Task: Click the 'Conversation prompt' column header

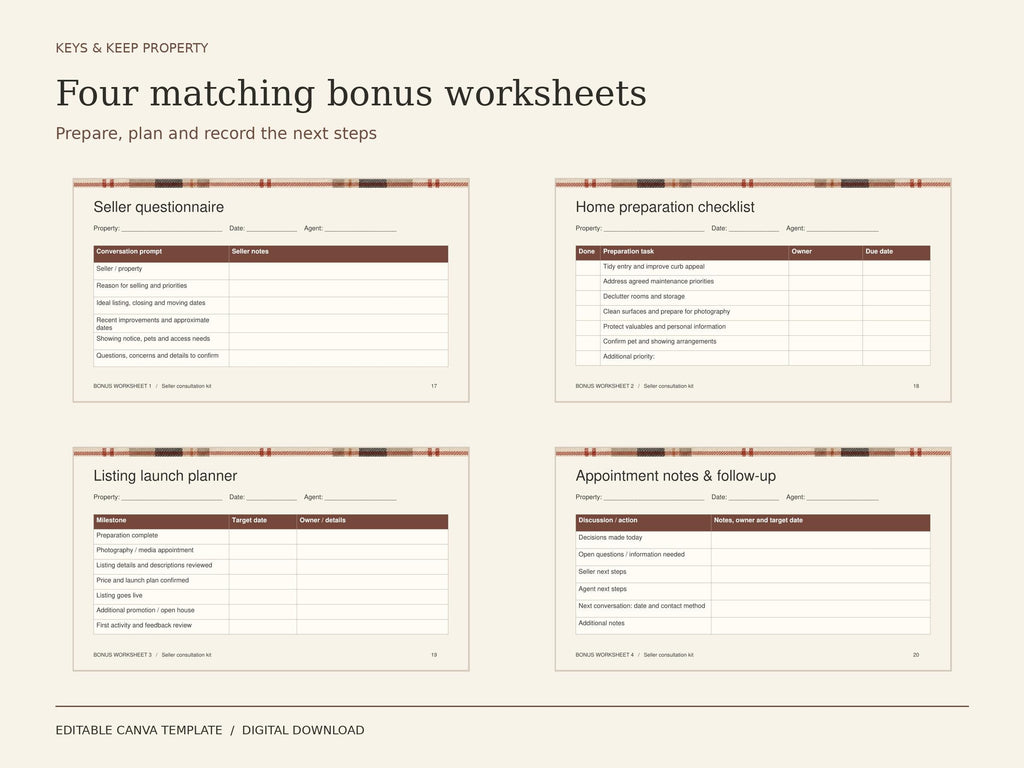Action: [161, 252]
